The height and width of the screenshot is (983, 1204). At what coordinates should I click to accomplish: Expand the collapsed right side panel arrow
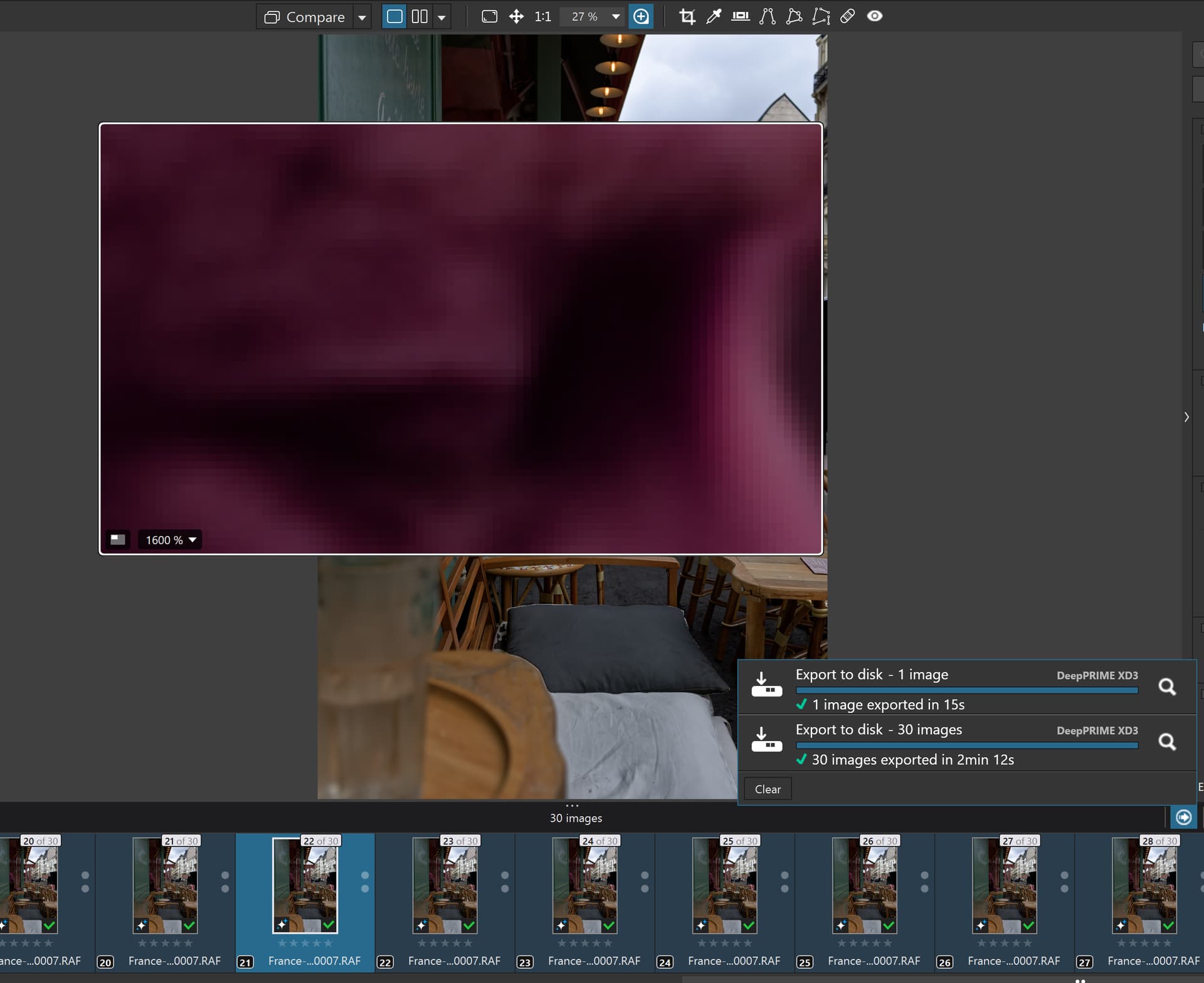coord(1186,417)
